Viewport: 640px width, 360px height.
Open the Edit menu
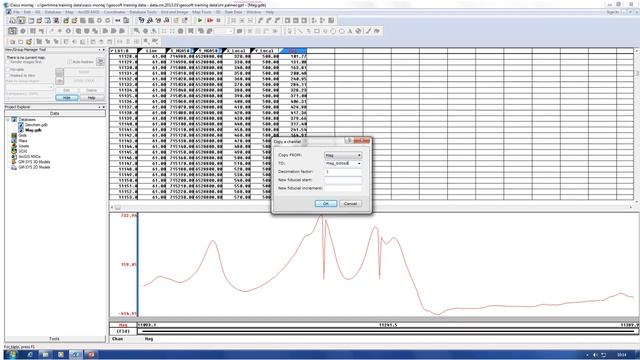(27, 12)
